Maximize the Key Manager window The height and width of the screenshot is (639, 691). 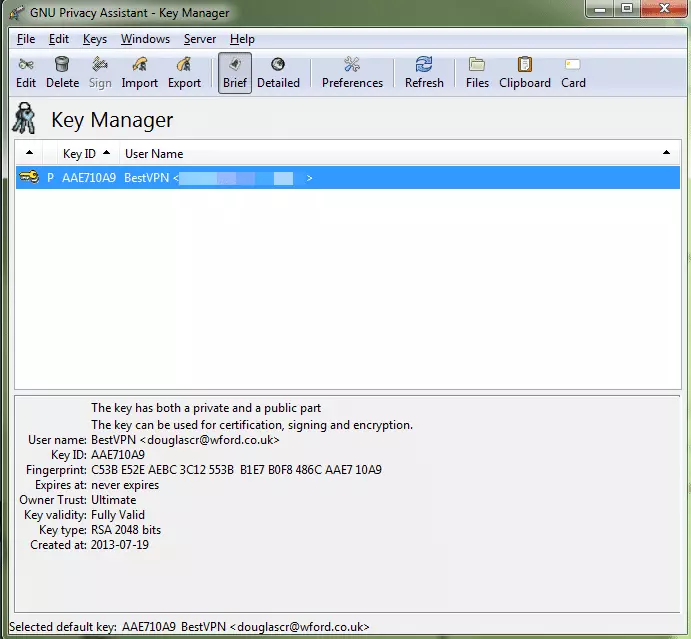(x=627, y=11)
